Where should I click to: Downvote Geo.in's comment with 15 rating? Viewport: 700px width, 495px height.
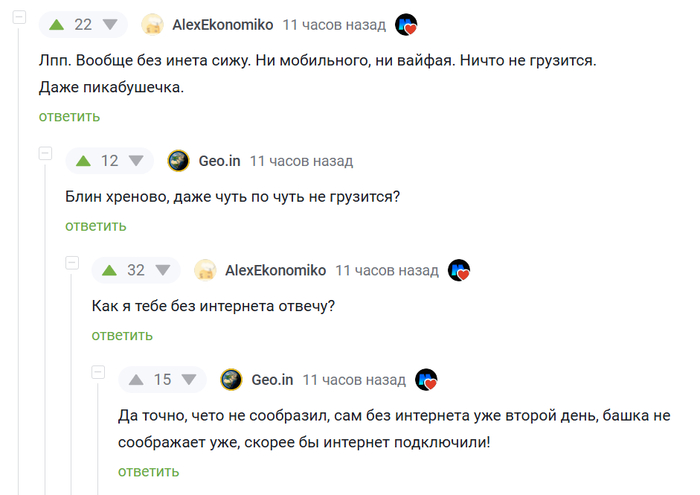coord(189,380)
